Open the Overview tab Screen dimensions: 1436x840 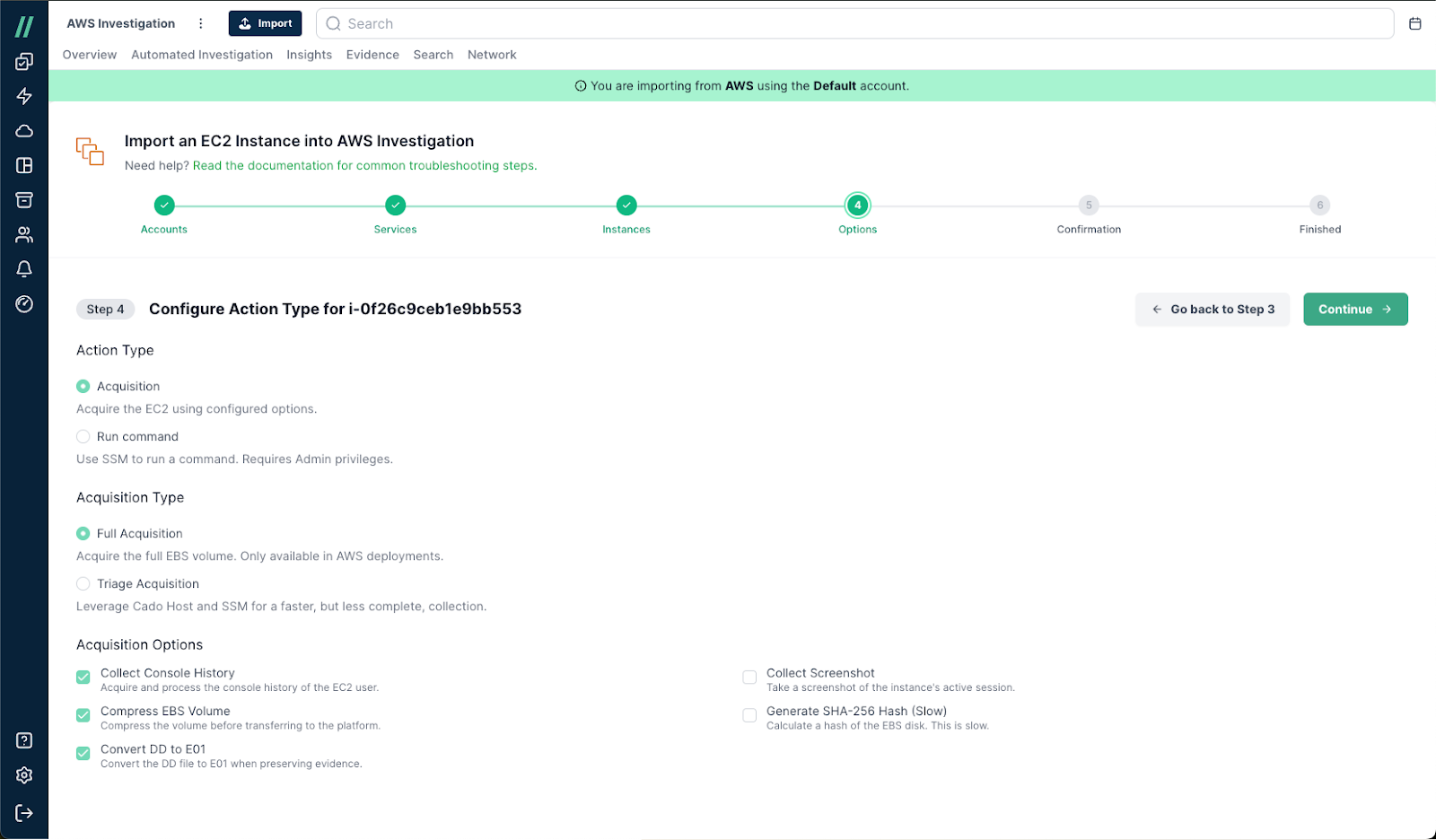90,55
